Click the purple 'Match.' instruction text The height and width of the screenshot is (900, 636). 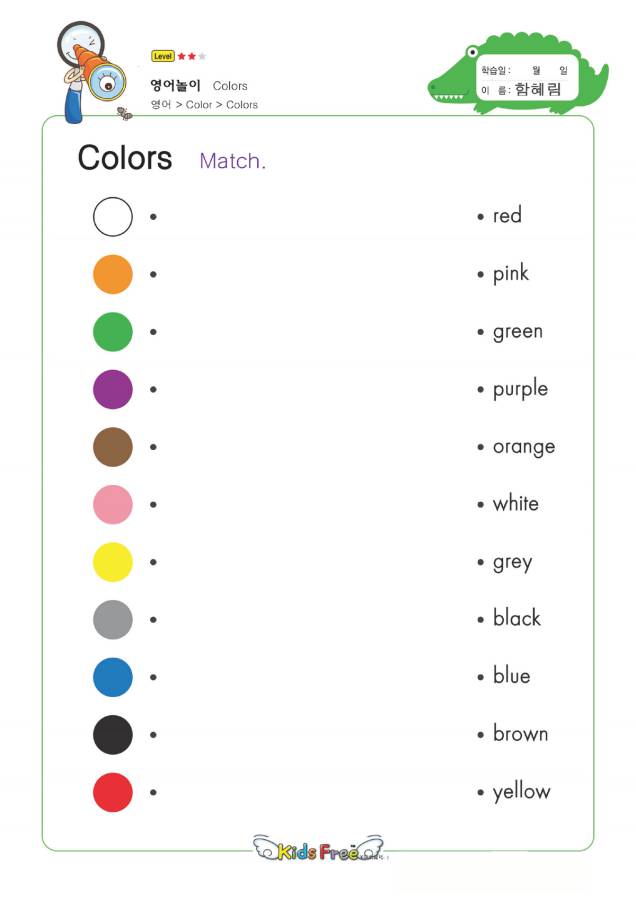232,161
